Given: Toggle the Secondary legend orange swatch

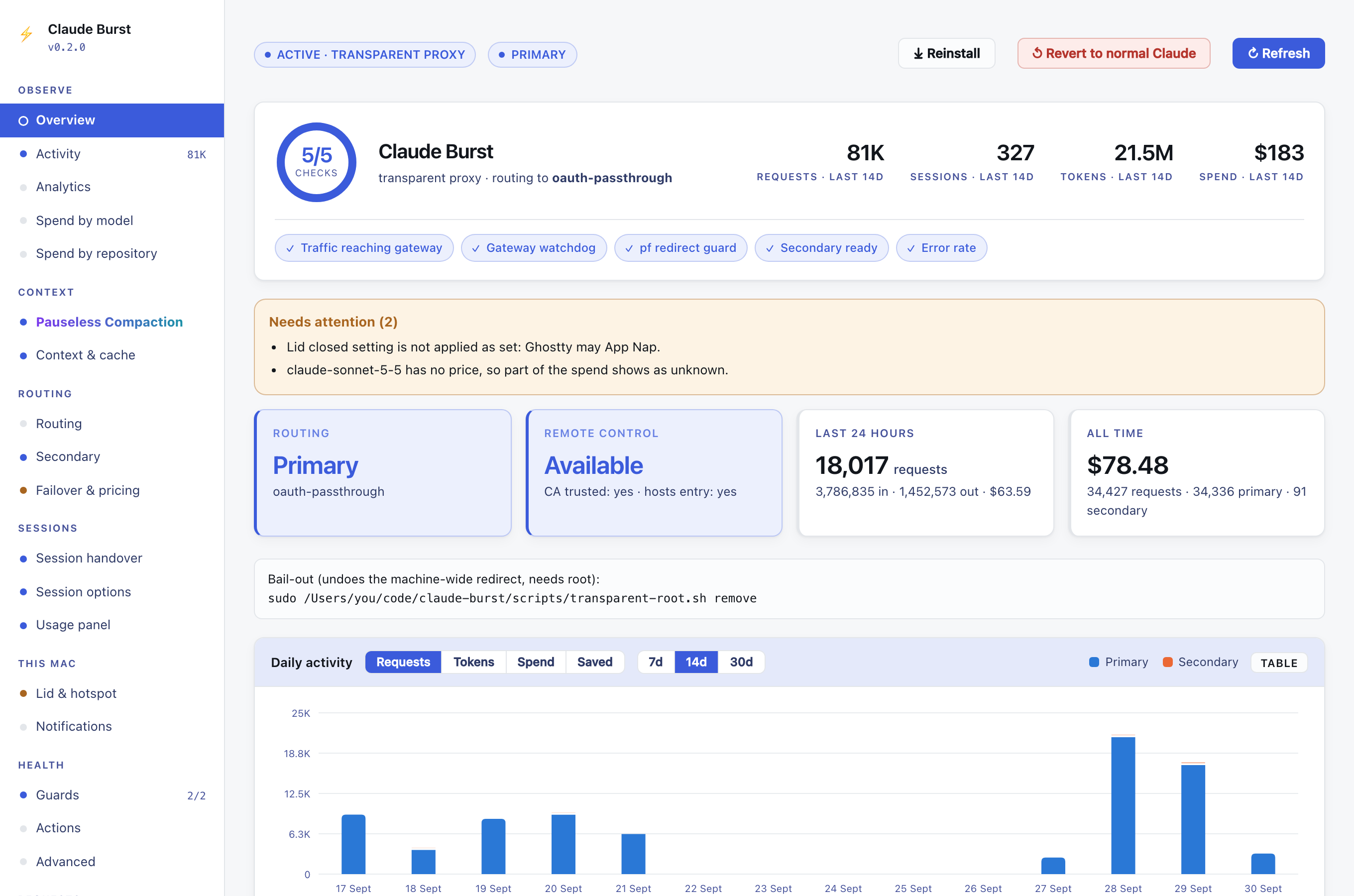Looking at the screenshot, I should click(1168, 662).
